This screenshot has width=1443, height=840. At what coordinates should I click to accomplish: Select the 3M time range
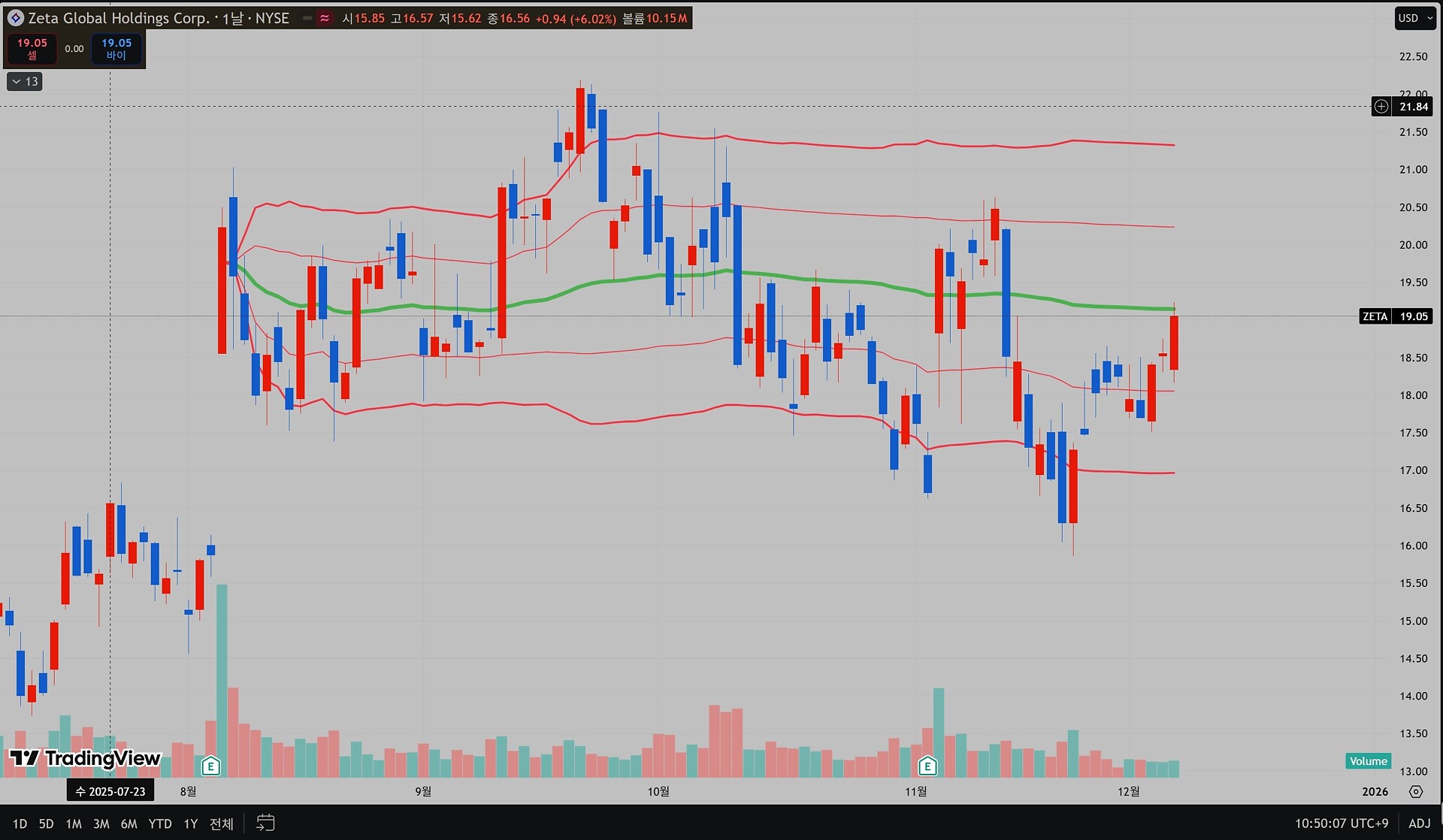click(101, 823)
